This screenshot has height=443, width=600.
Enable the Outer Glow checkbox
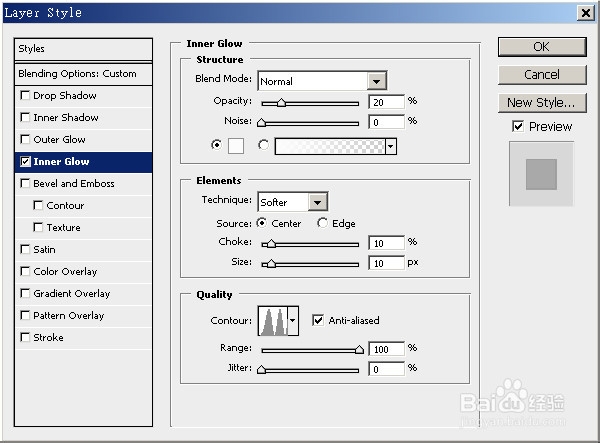[25, 139]
